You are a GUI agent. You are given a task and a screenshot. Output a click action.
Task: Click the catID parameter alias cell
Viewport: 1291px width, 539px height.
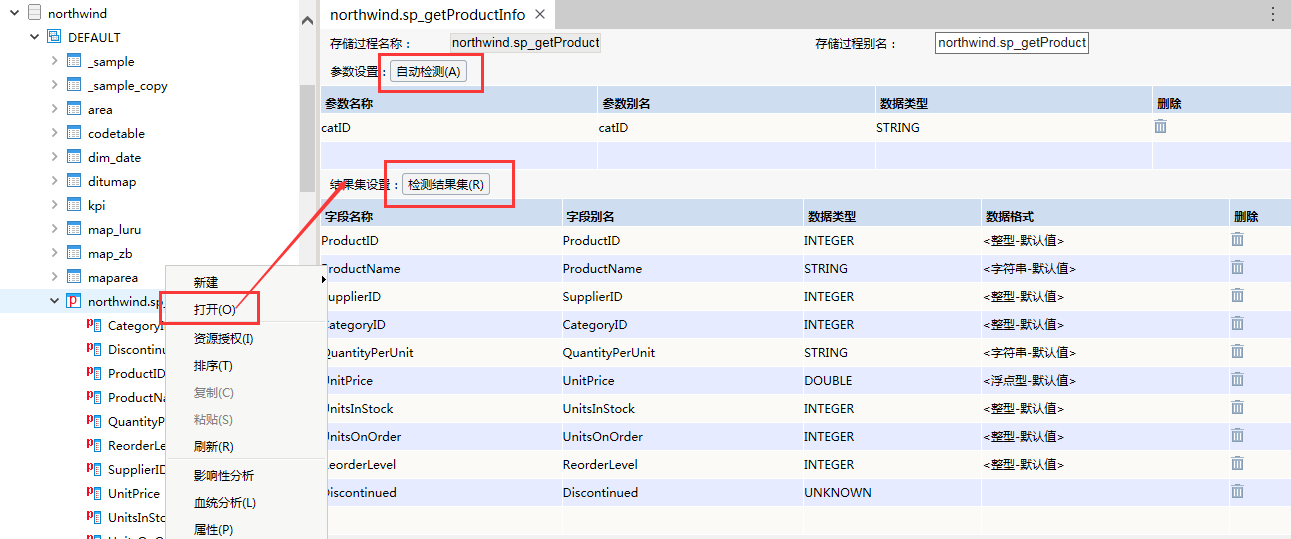(x=736, y=127)
